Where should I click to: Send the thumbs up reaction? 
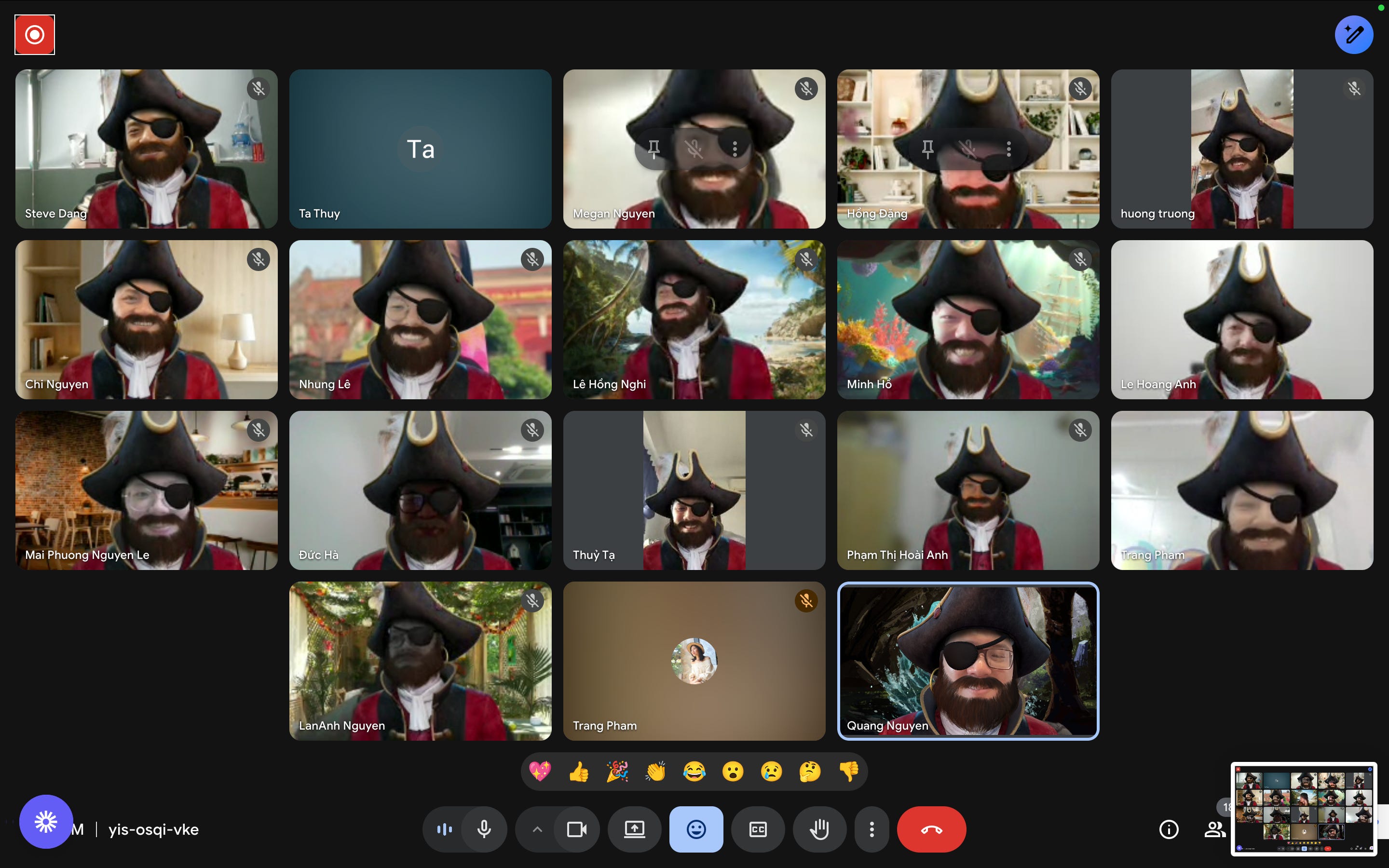coord(579,772)
